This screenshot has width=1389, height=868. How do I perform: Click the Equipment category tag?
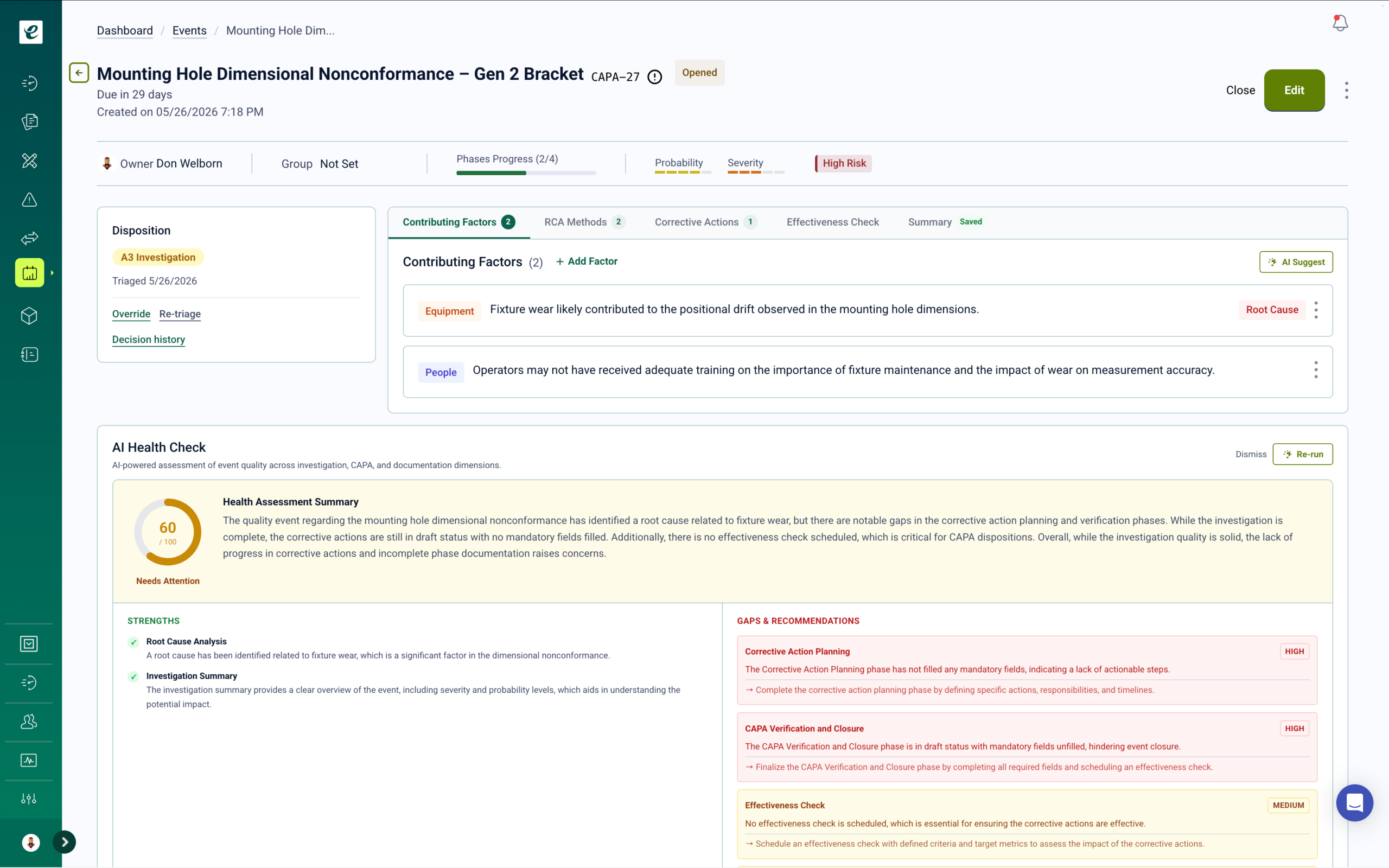pos(449,311)
